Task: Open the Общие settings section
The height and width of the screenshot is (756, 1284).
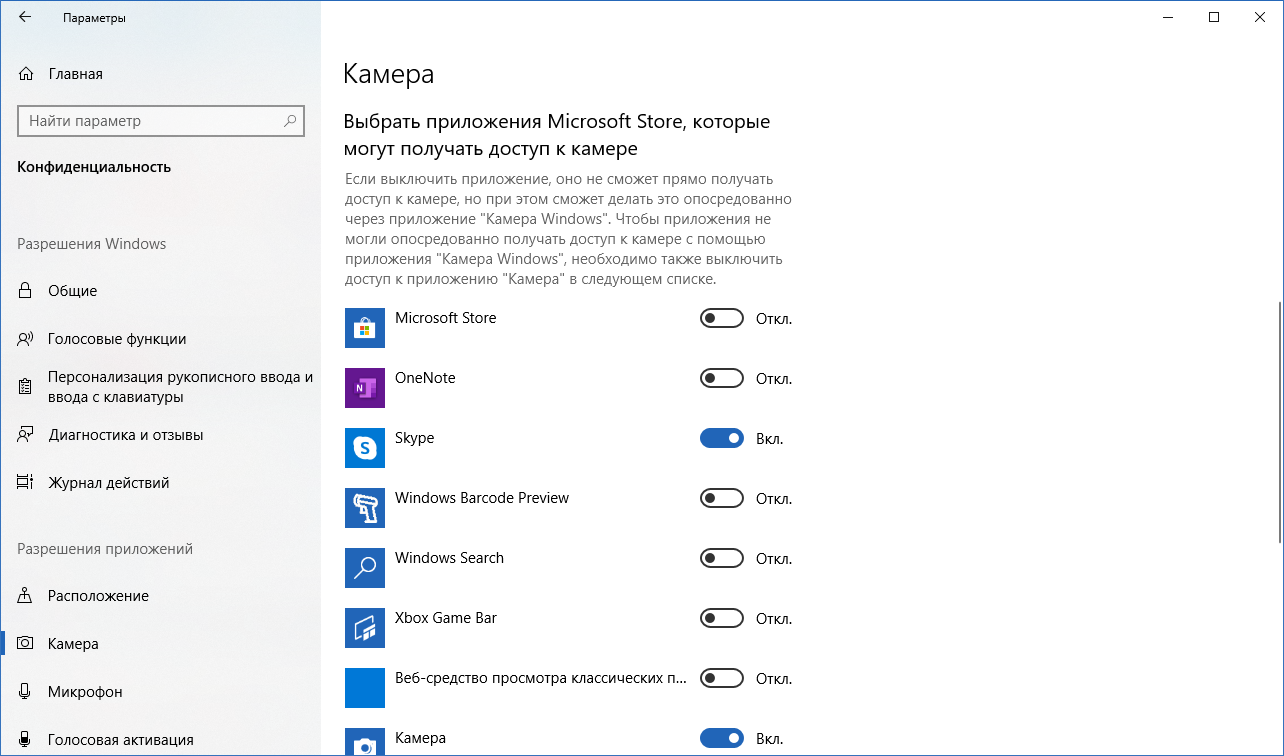Action: 160,291
